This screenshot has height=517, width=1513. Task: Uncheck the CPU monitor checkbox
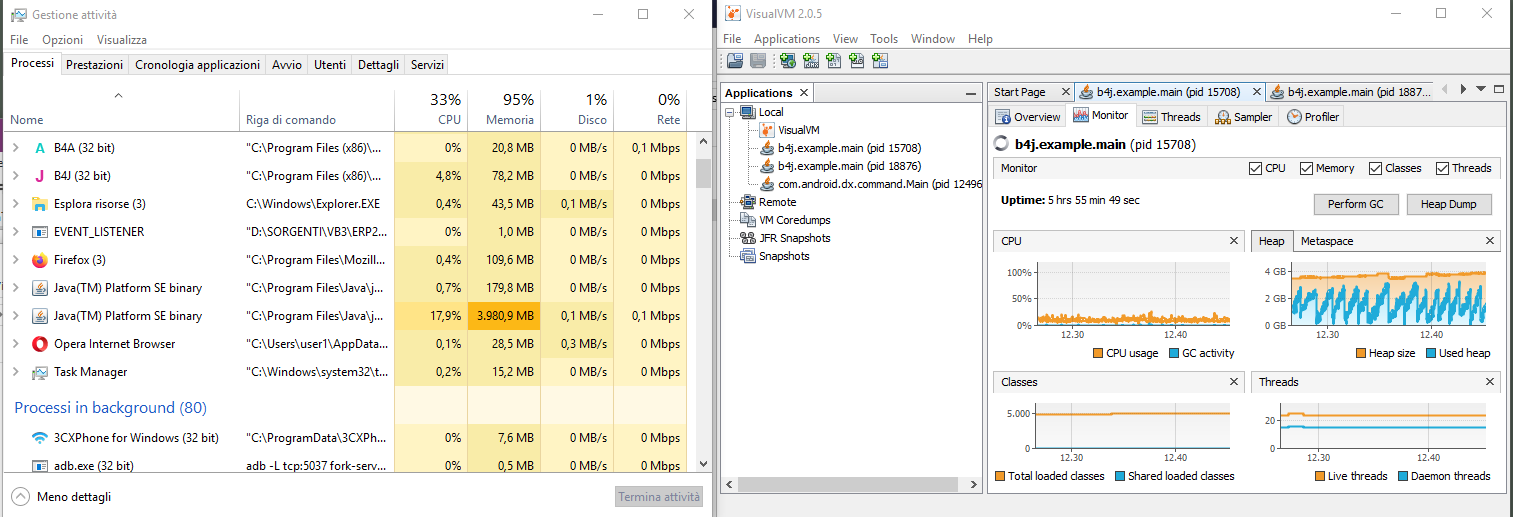[x=1256, y=168]
